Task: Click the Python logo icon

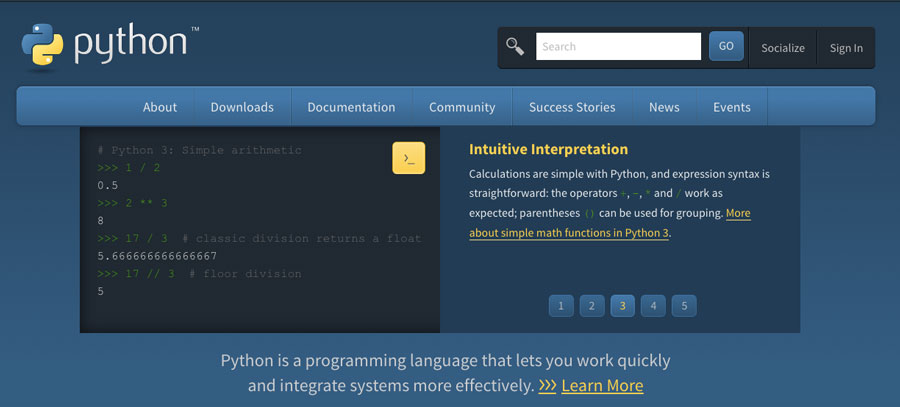Action: (42, 45)
